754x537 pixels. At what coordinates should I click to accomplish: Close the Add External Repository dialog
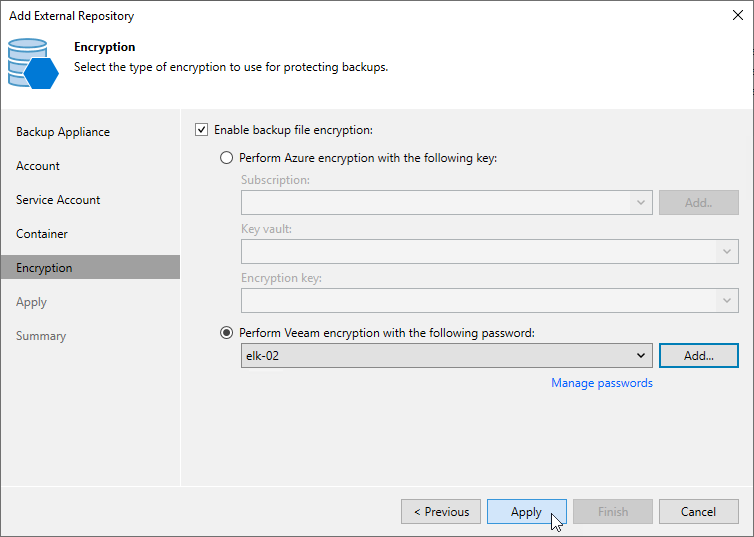[738, 15]
